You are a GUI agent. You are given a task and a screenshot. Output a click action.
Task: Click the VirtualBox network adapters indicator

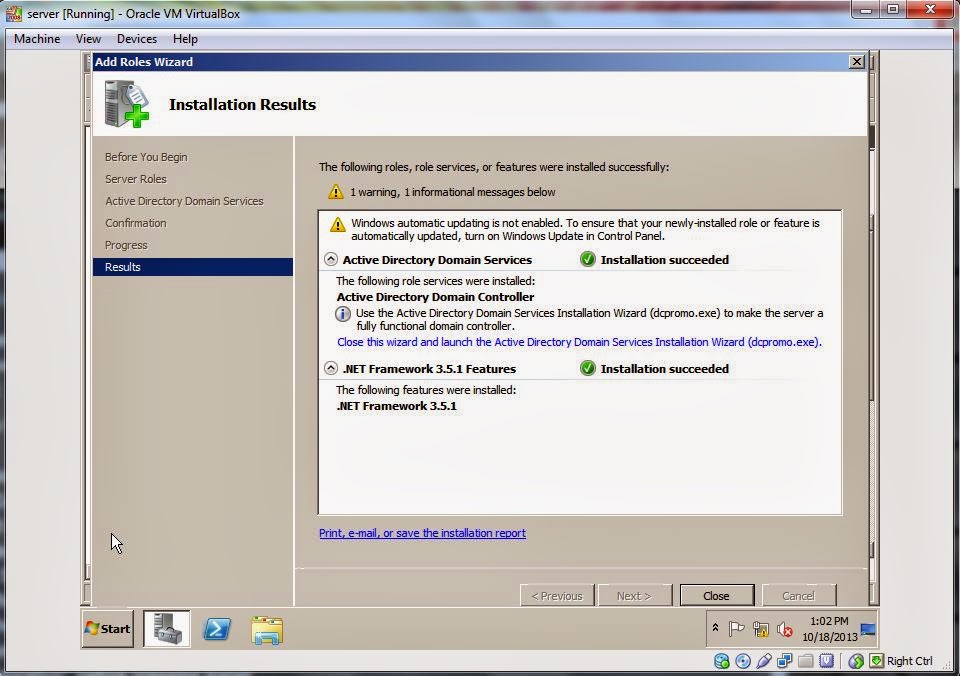coord(784,661)
